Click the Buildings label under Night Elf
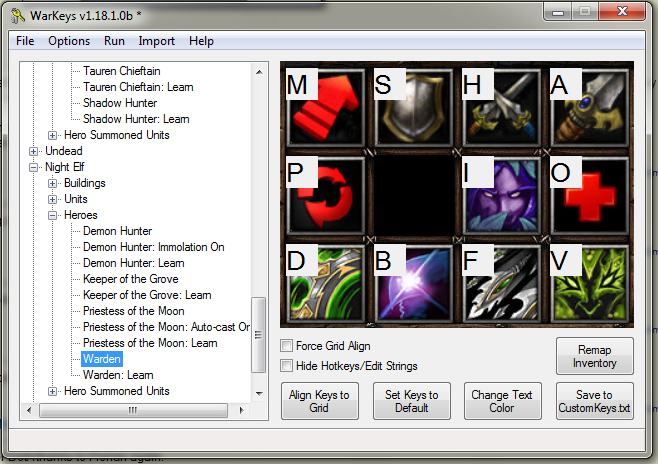Image resolution: width=658 pixels, height=464 pixels. 84,183
